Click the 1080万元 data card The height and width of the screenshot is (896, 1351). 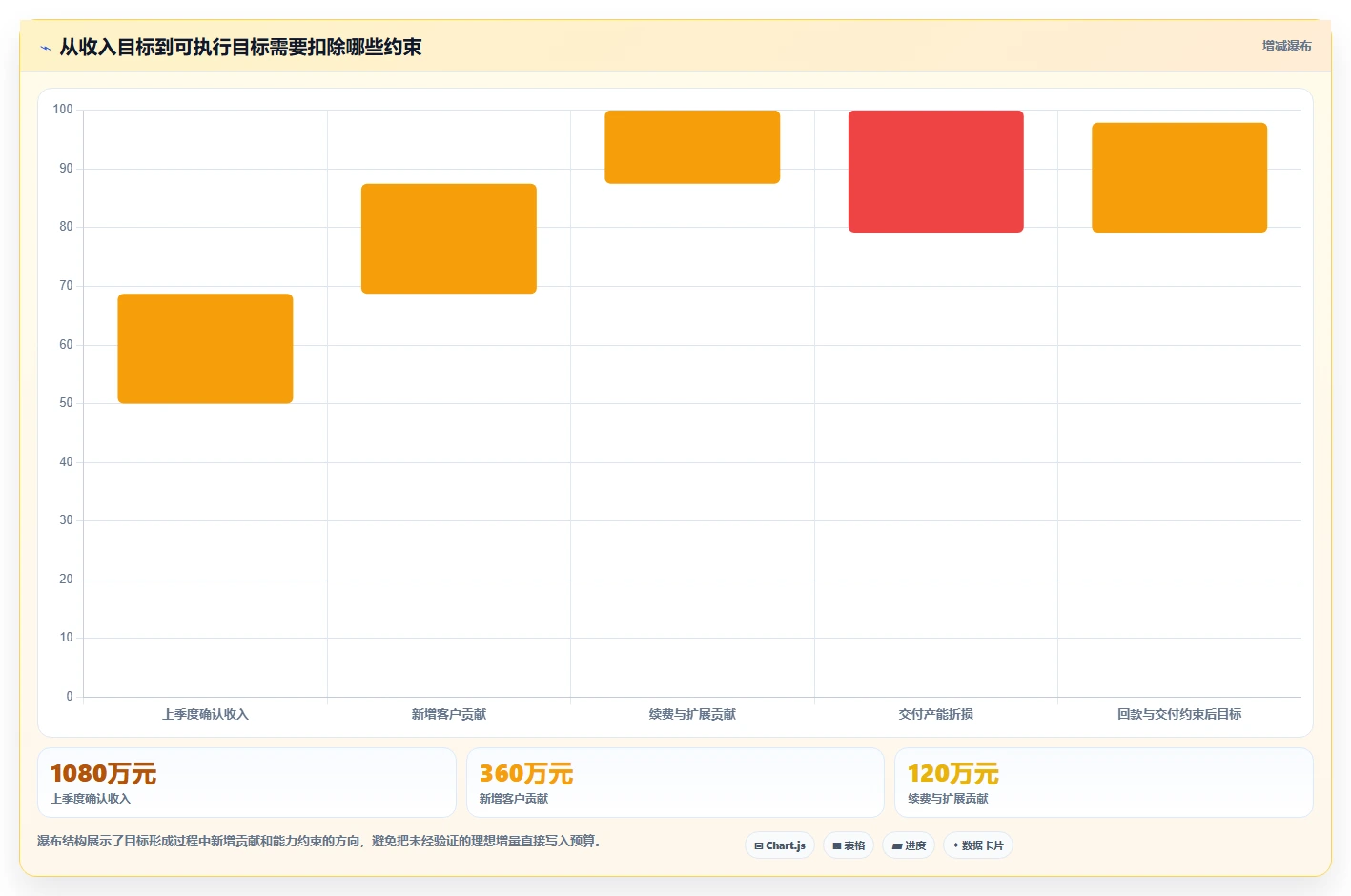[247, 783]
